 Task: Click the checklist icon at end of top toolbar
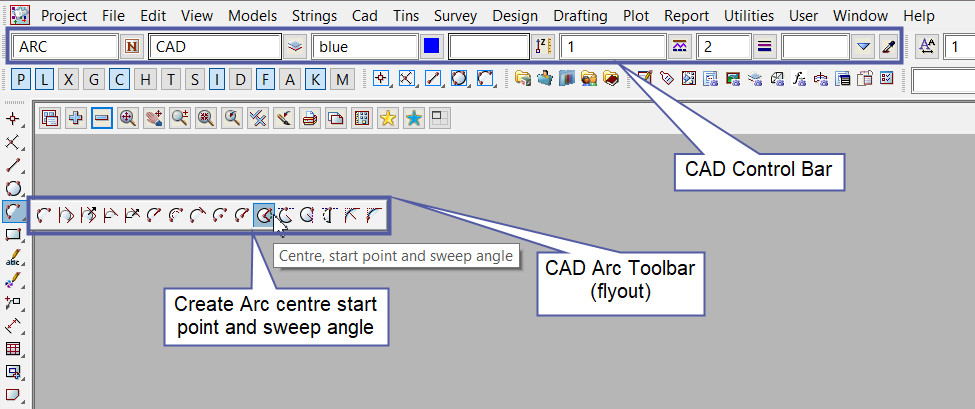coord(887,79)
